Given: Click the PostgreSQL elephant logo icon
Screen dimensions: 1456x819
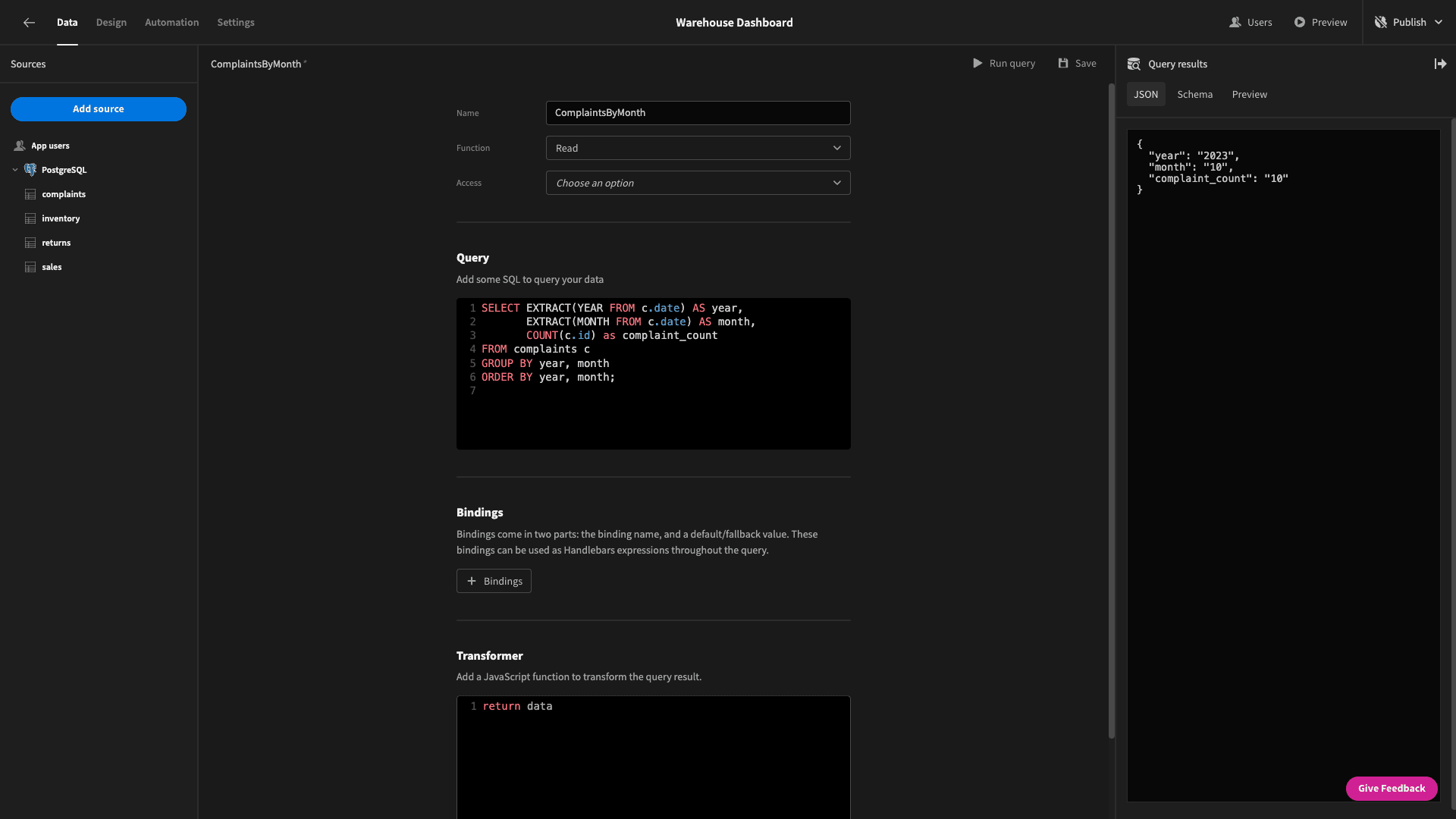Looking at the screenshot, I should [x=30, y=170].
